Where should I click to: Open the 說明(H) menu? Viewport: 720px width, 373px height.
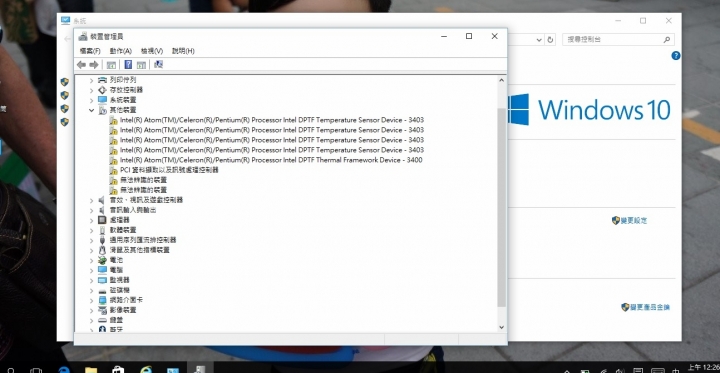pyautogui.click(x=183, y=51)
